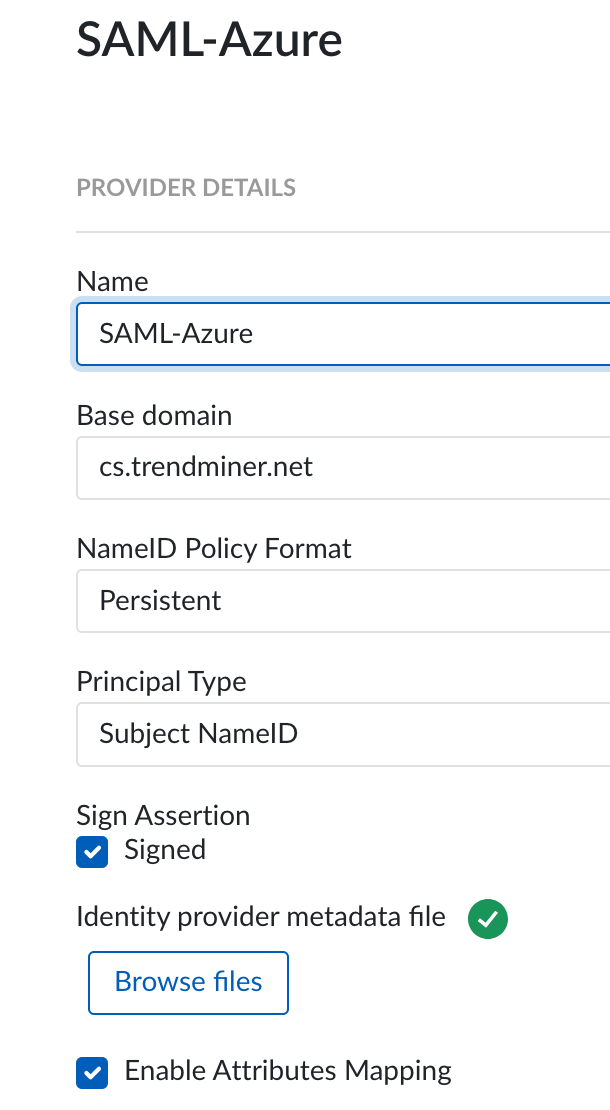Click the green metadata verified checkmark icon
Viewport: 610px width, 1110px height.
[x=487, y=918]
